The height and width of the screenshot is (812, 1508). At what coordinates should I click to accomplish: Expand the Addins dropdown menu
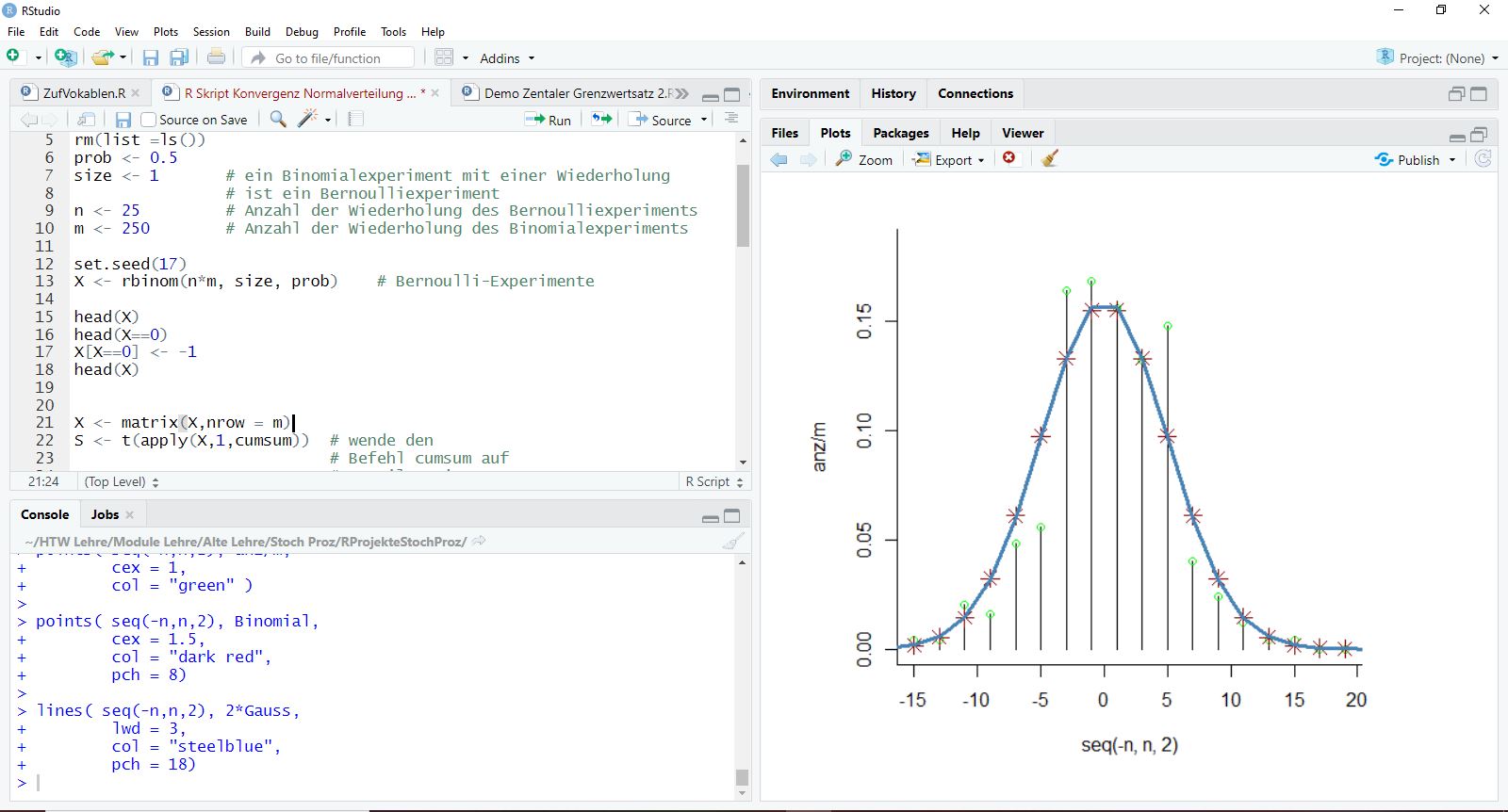[x=507, y=58]
